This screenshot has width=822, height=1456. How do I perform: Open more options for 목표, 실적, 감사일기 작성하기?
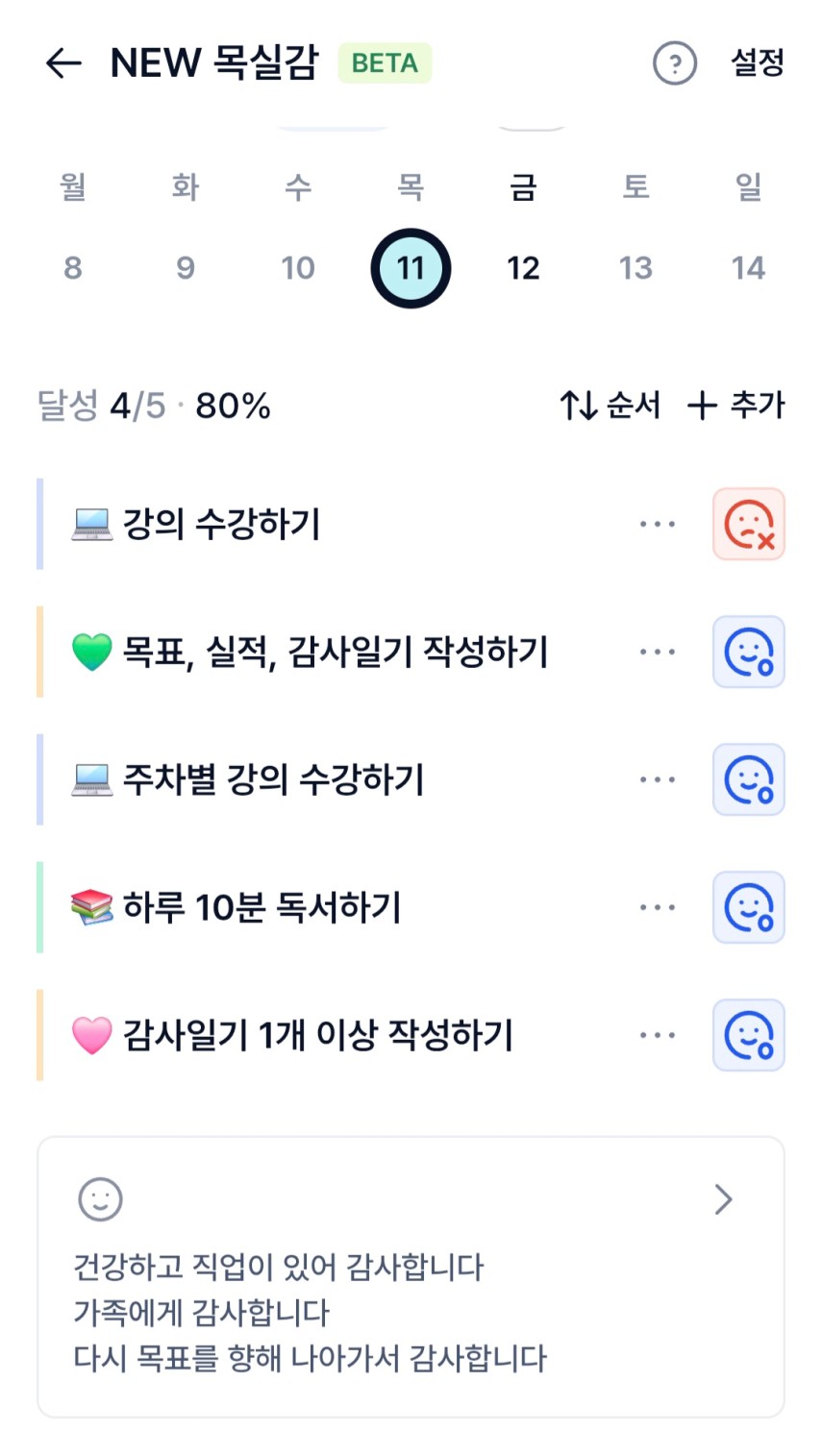tap(658, 653)
